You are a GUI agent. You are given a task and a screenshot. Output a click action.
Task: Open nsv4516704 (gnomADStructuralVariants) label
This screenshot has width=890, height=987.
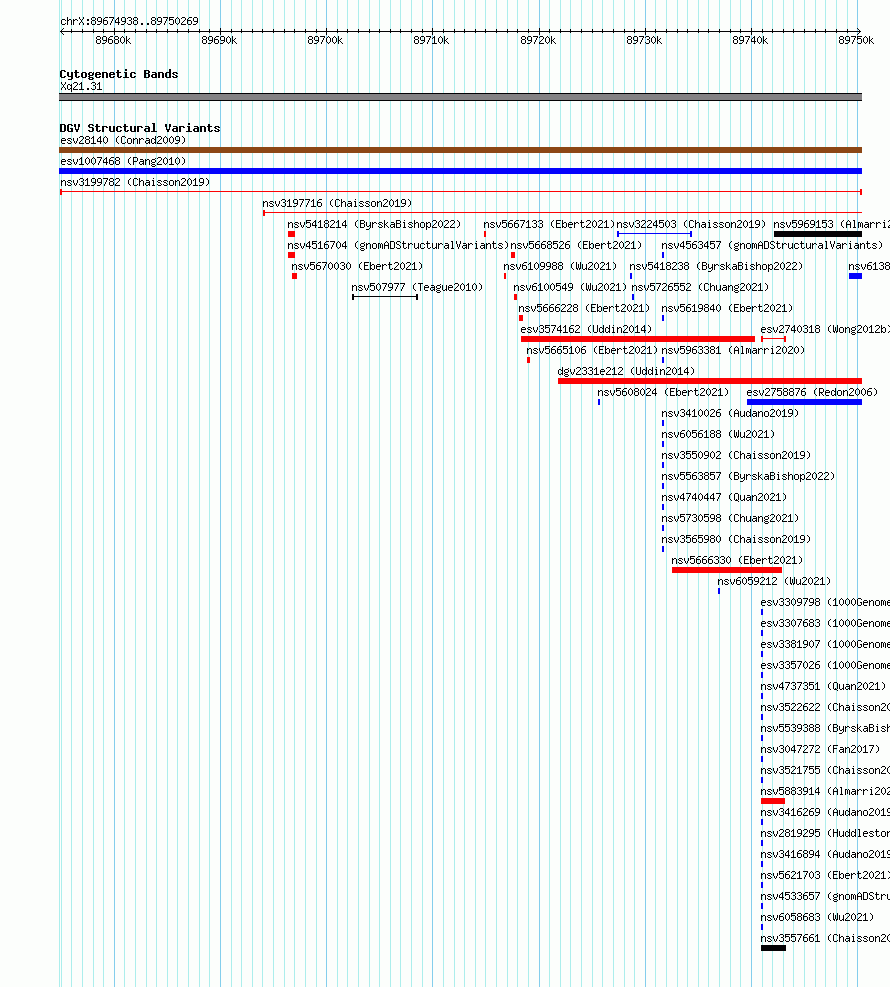pos(398,245)
